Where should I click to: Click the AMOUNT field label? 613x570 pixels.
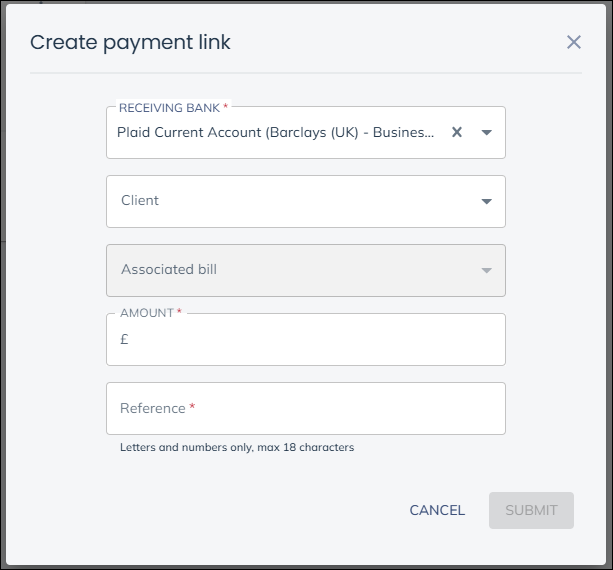[x=146, y=313]
